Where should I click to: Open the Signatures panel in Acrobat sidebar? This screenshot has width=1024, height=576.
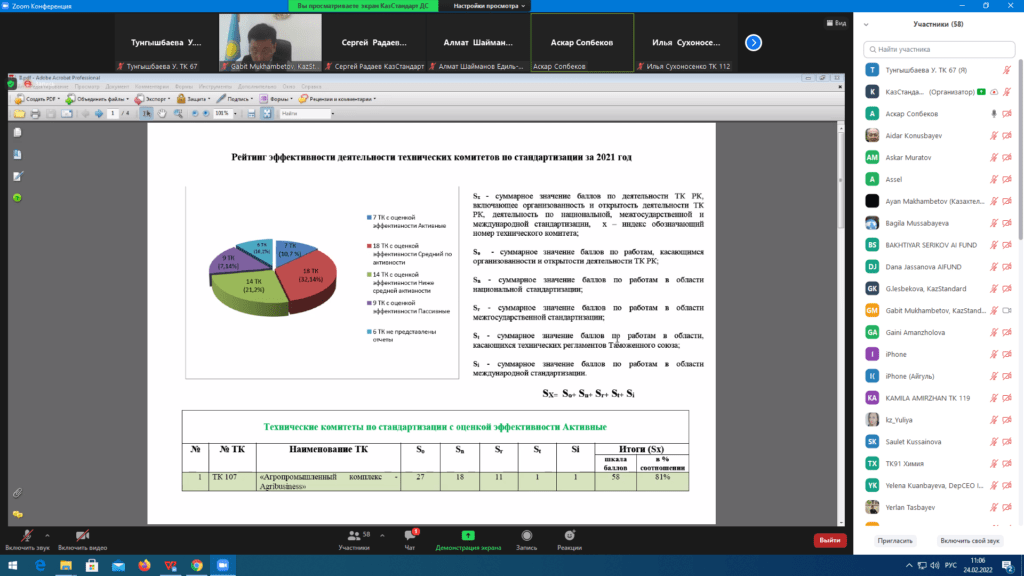pyautogui.click(x=18, y=176)
